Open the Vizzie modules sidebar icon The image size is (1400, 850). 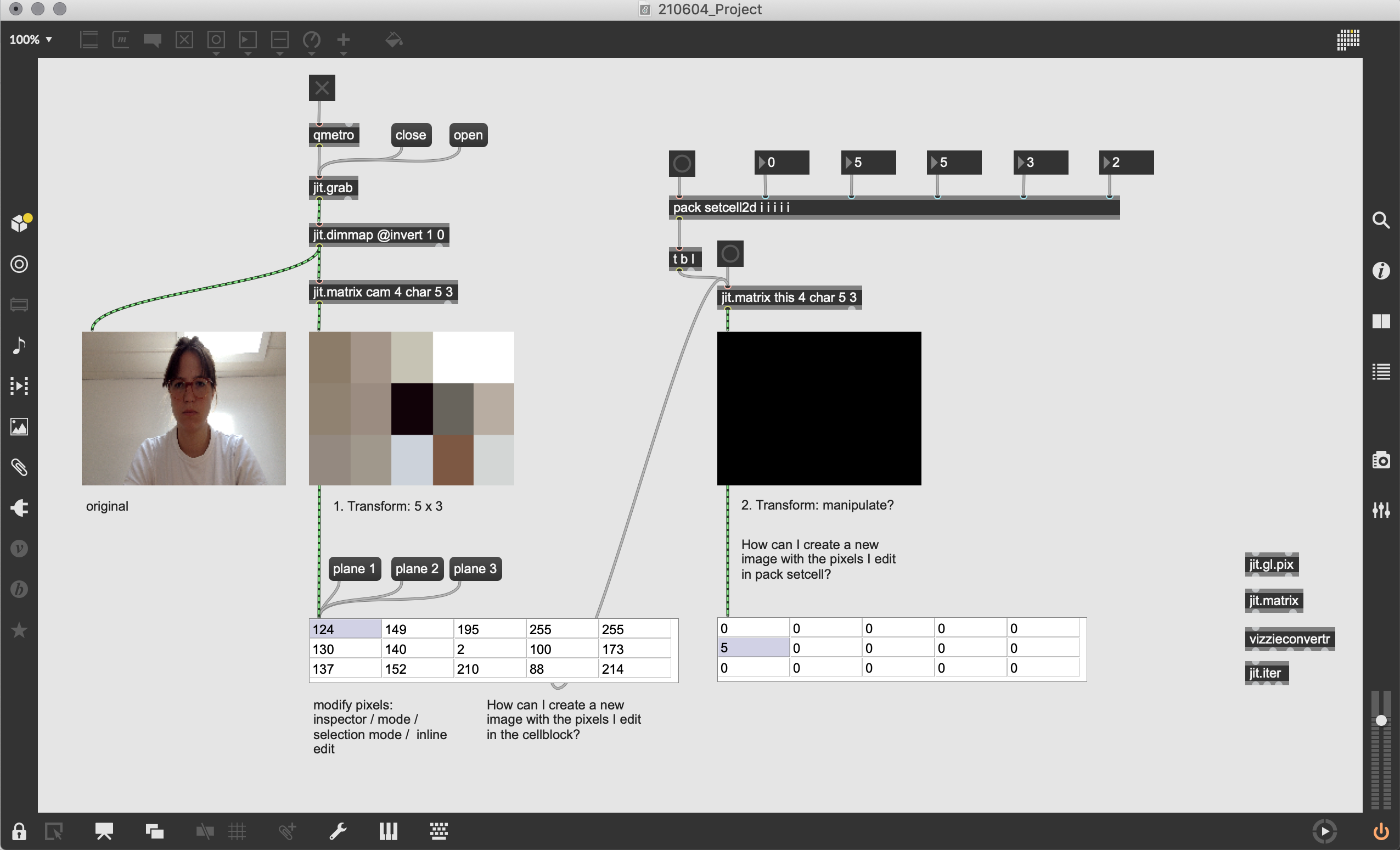click(x=19, y=549)
